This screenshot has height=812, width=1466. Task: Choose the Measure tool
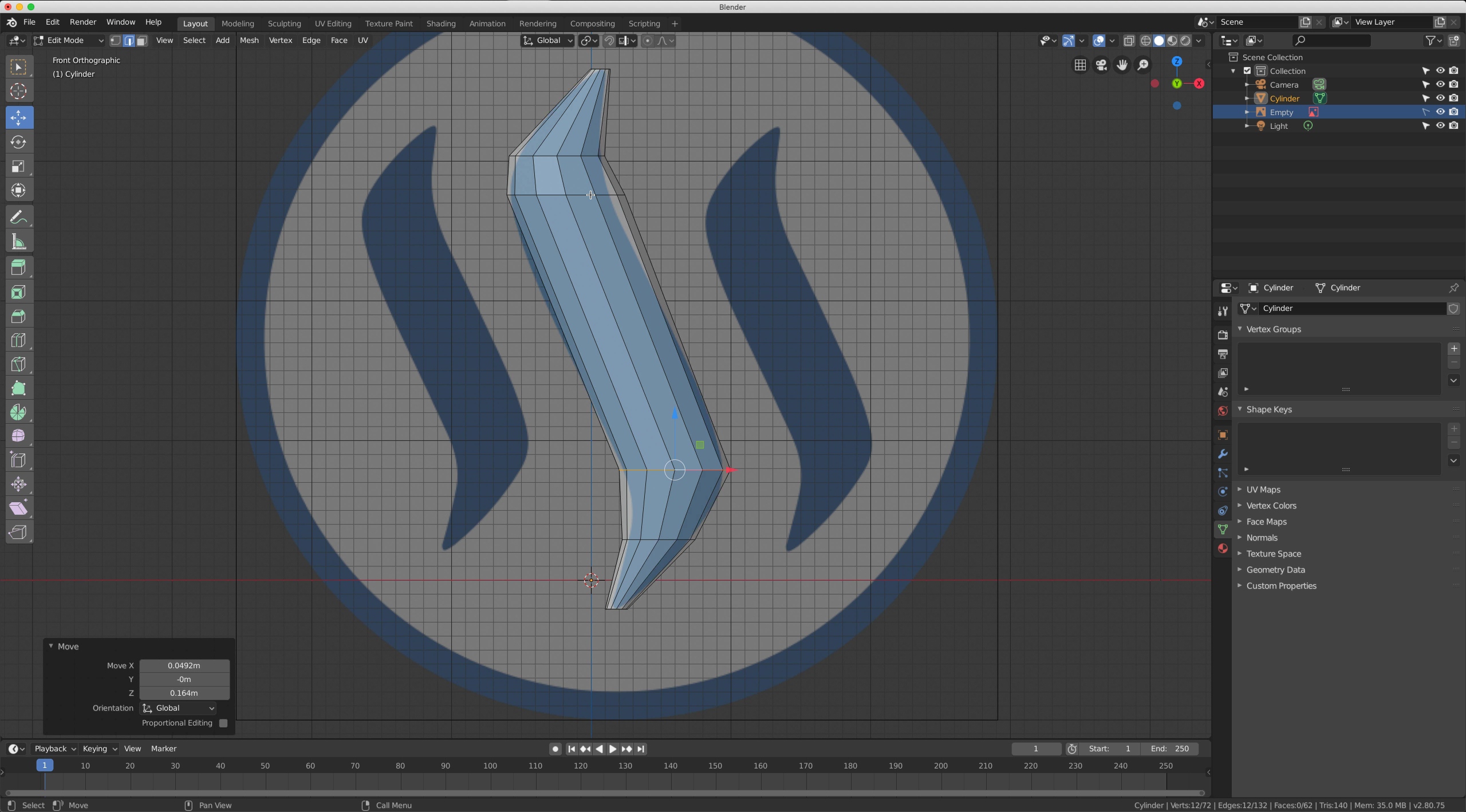click(x=18, y=242)
